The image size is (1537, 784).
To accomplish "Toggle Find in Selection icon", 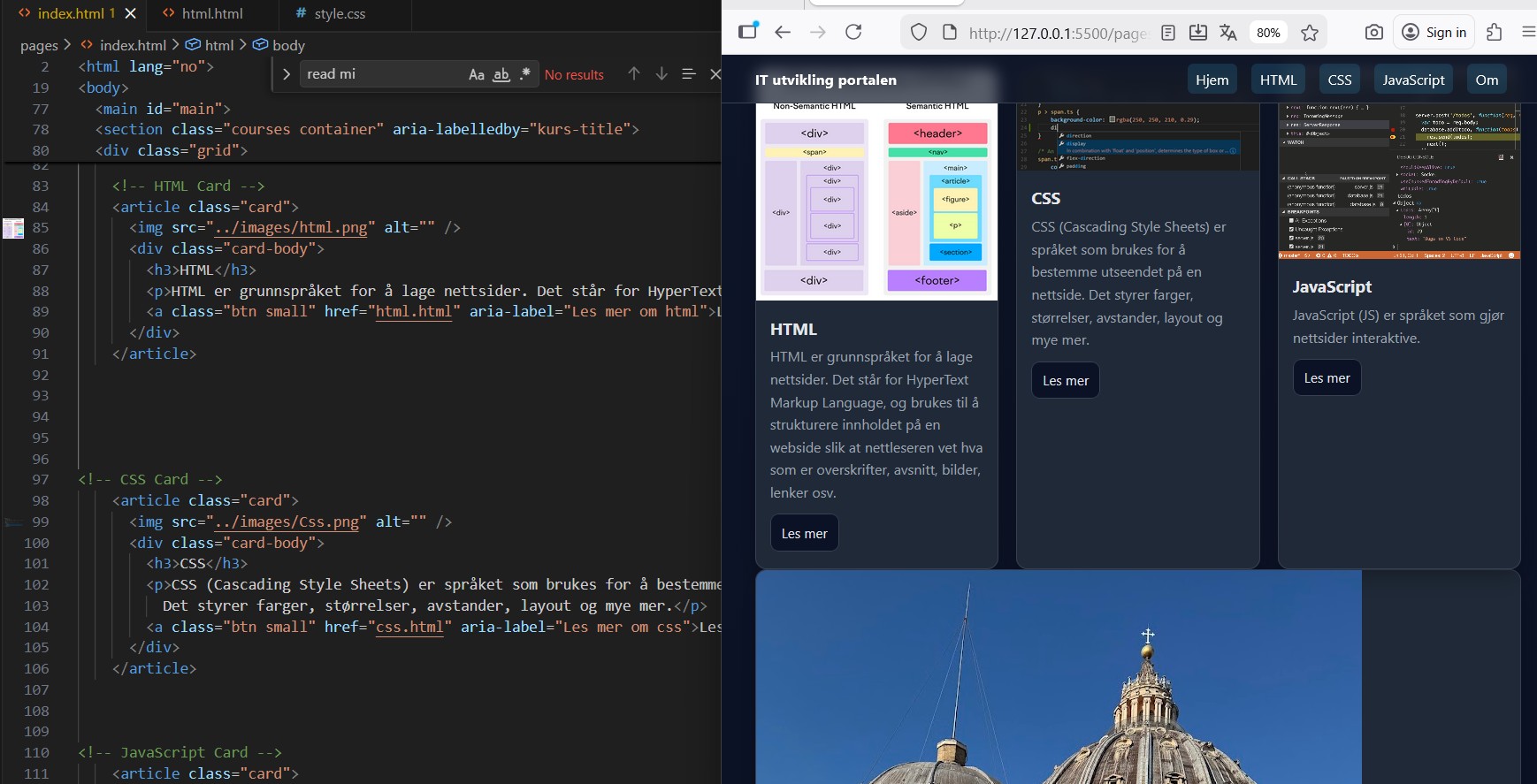I will (x=689, y=74).
